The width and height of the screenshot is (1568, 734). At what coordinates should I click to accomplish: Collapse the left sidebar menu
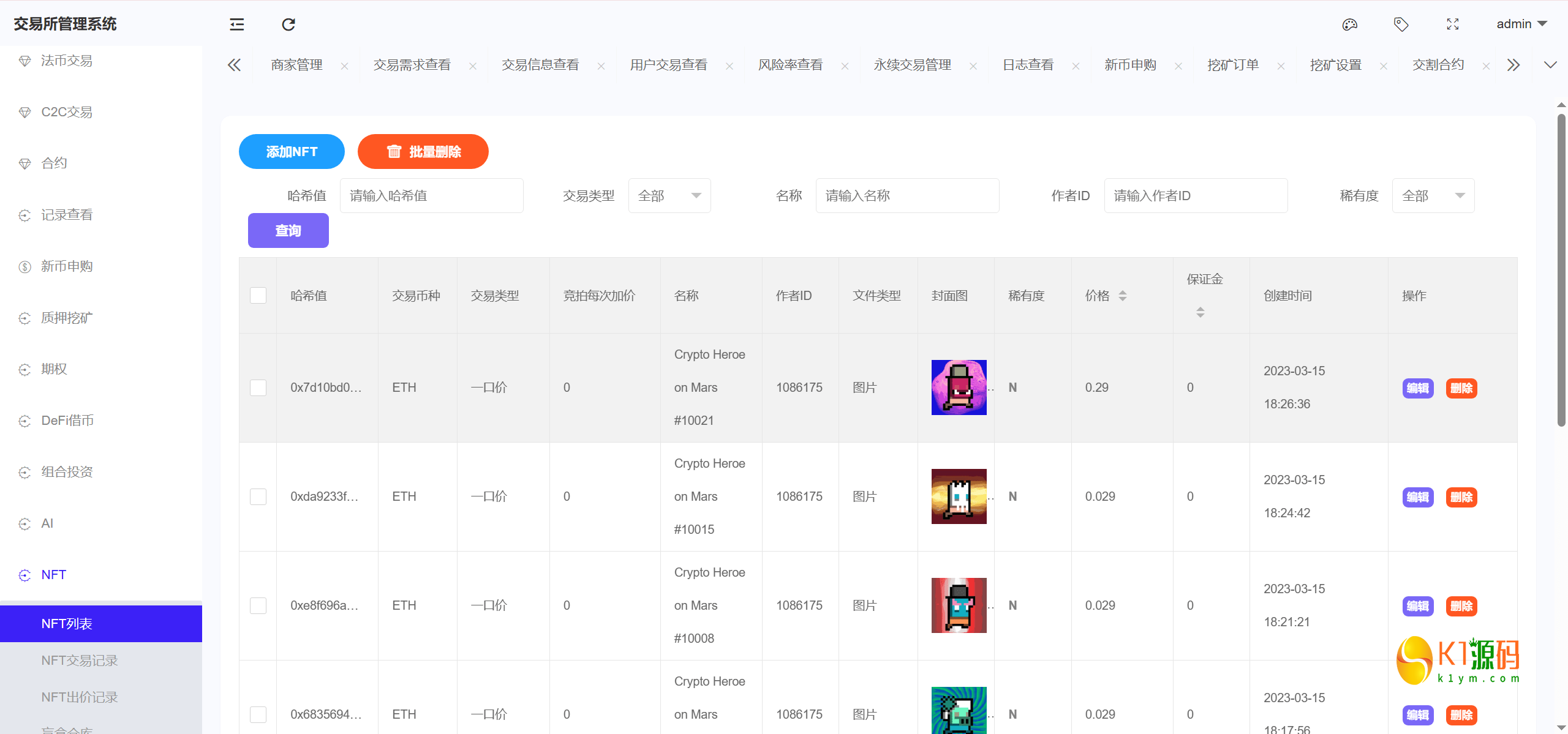(x=236, y=24)
